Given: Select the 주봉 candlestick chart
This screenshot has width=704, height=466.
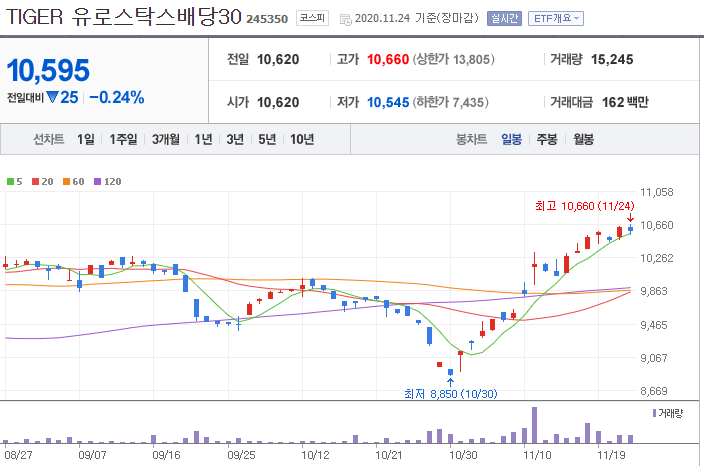Looking at the screenshot, I should [547, 140].
